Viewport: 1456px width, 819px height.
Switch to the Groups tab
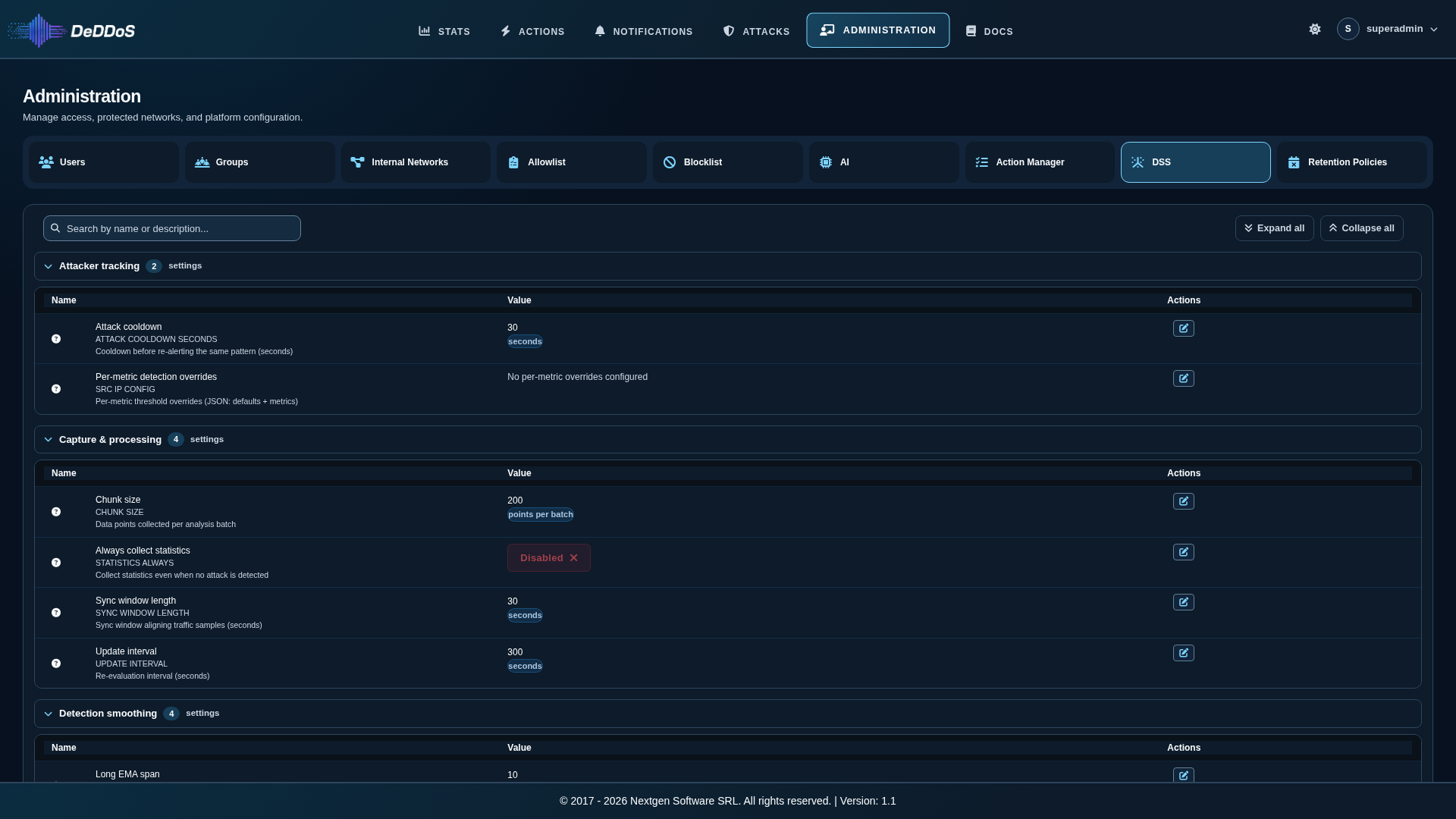click(260, 162)
